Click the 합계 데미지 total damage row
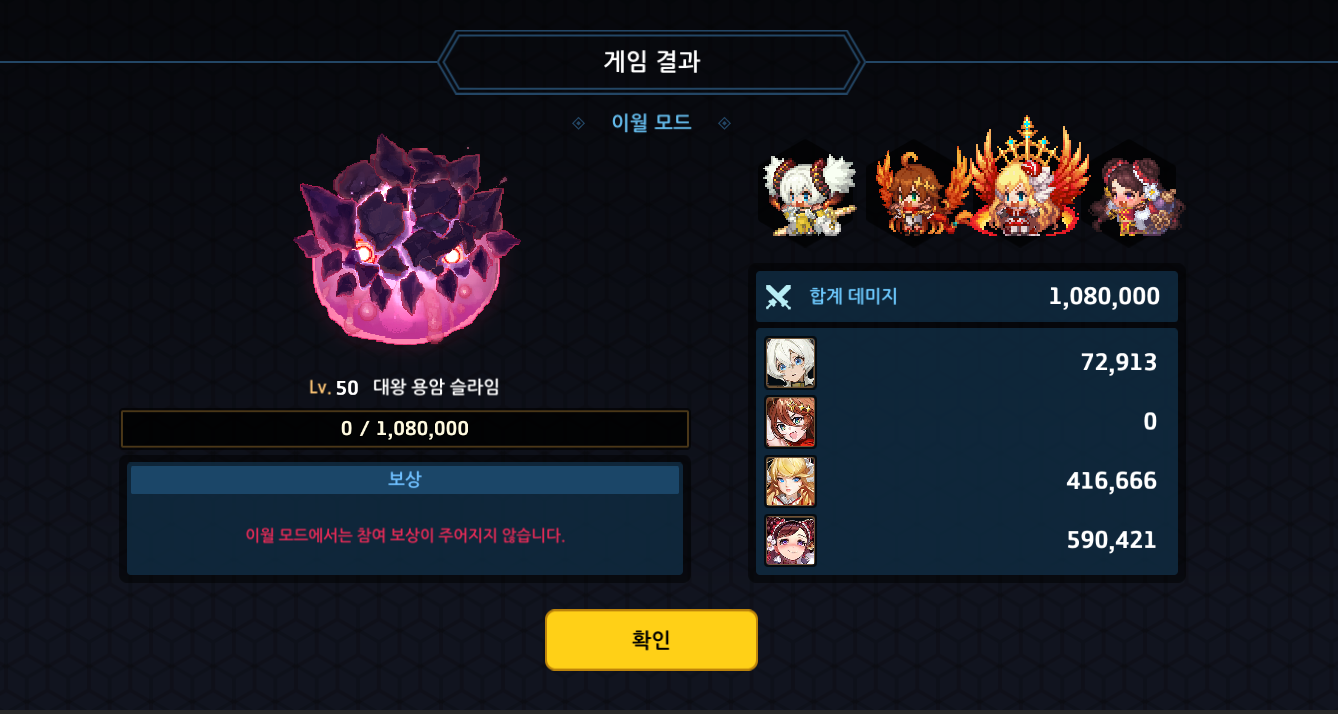This screenshot has width=1338, height=714. coord(967,297)
